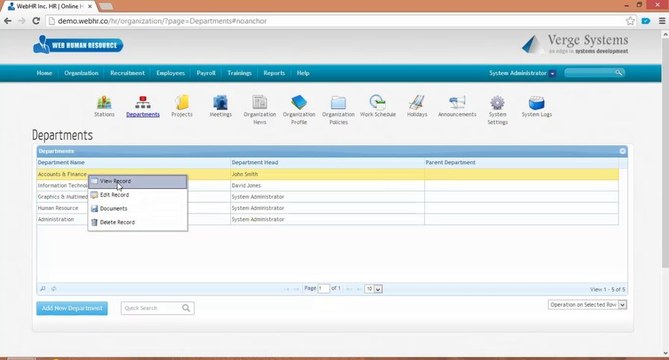The height and width of the screenshot is (360, 669).
Task: Open the System Settings gear icon
Action: 497,103
